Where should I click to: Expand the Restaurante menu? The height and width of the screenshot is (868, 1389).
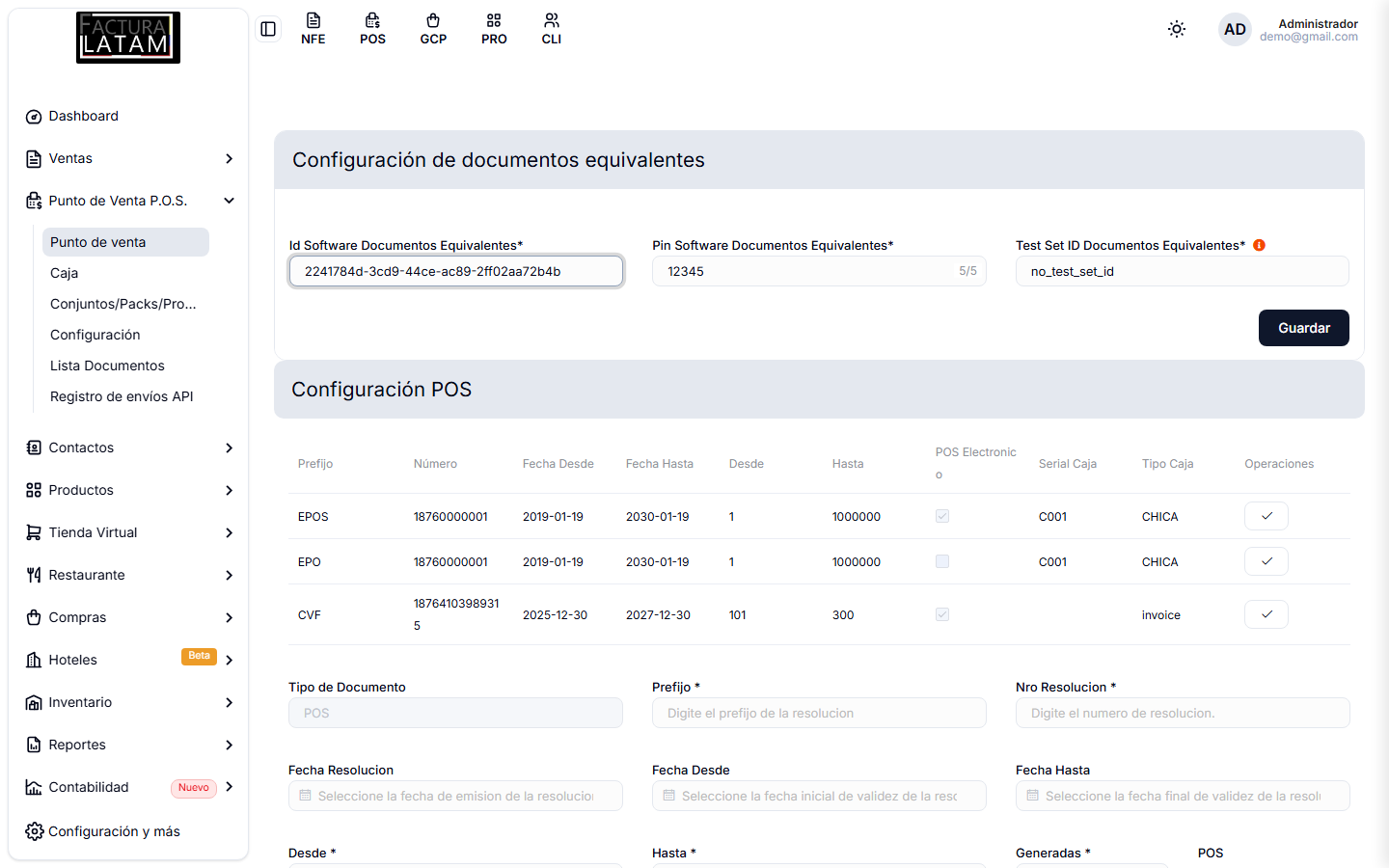pos(129,575)
